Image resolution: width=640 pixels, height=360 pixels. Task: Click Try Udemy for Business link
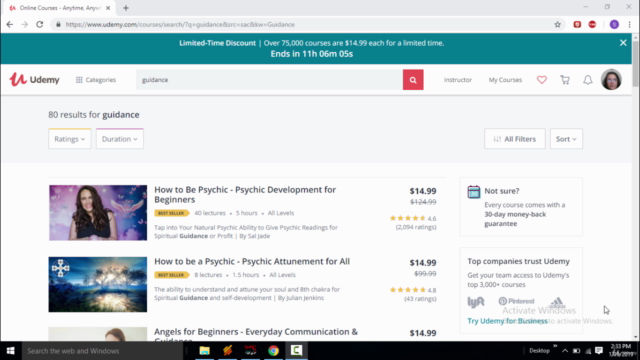tap(507, 321)
